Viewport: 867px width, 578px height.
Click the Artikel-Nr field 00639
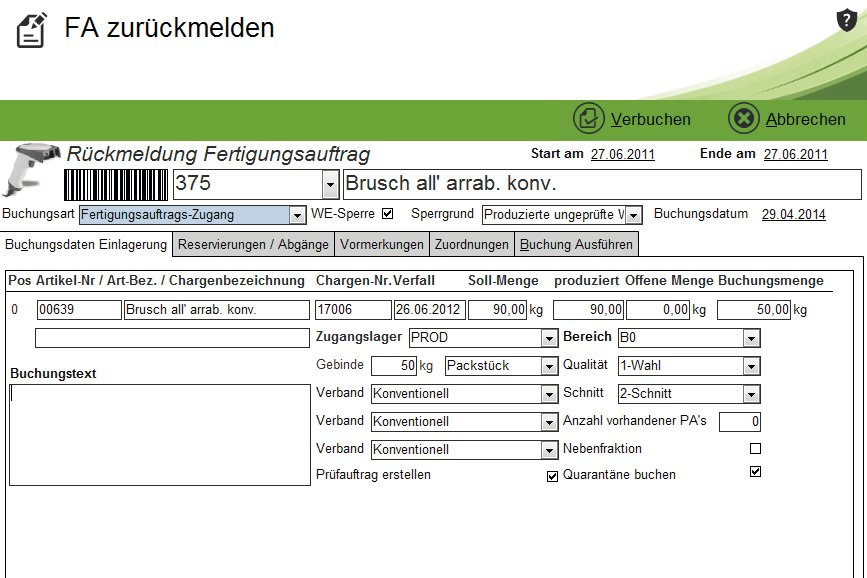(x=79, y=310)
